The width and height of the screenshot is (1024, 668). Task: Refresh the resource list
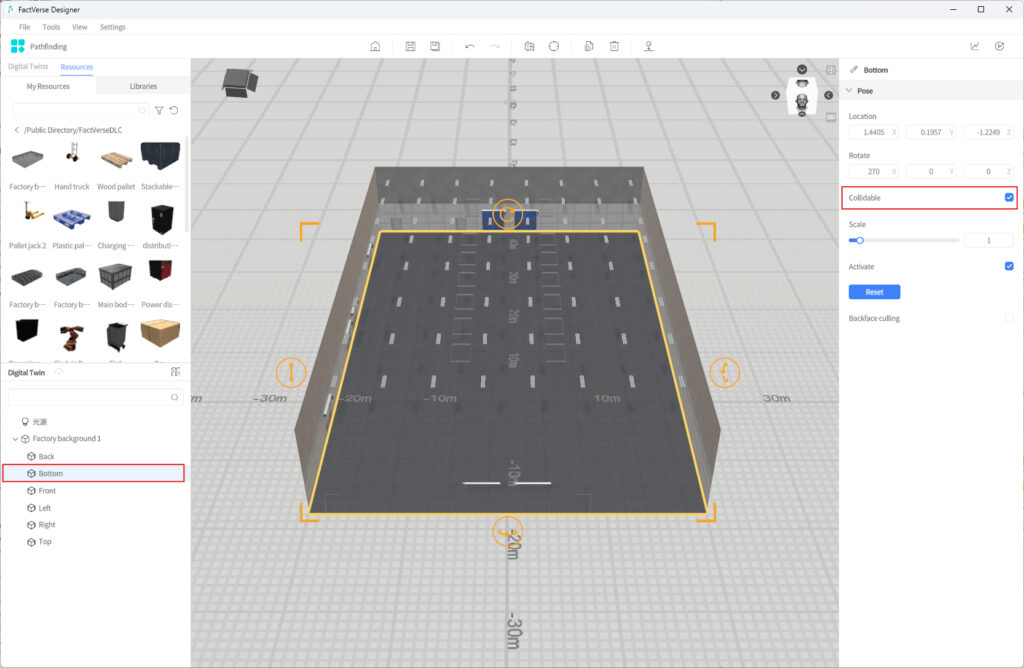[174, 110]
